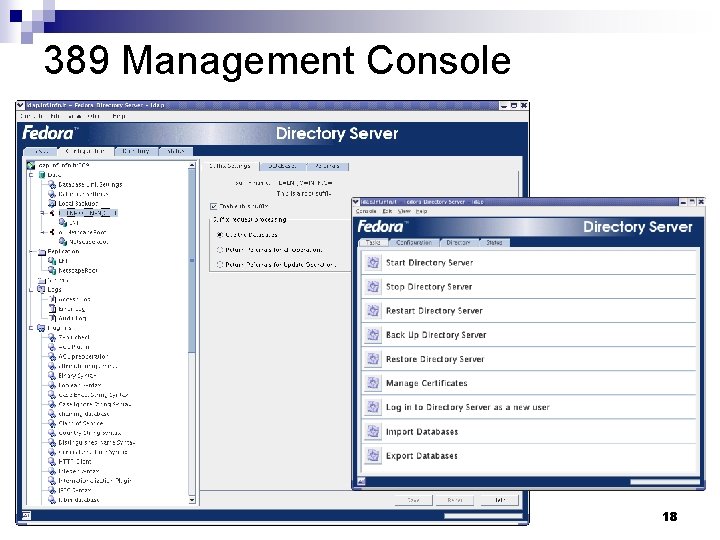Open the Databases sub-tab
The width and height of the screenshot is (720, 540).
point(282,166)
